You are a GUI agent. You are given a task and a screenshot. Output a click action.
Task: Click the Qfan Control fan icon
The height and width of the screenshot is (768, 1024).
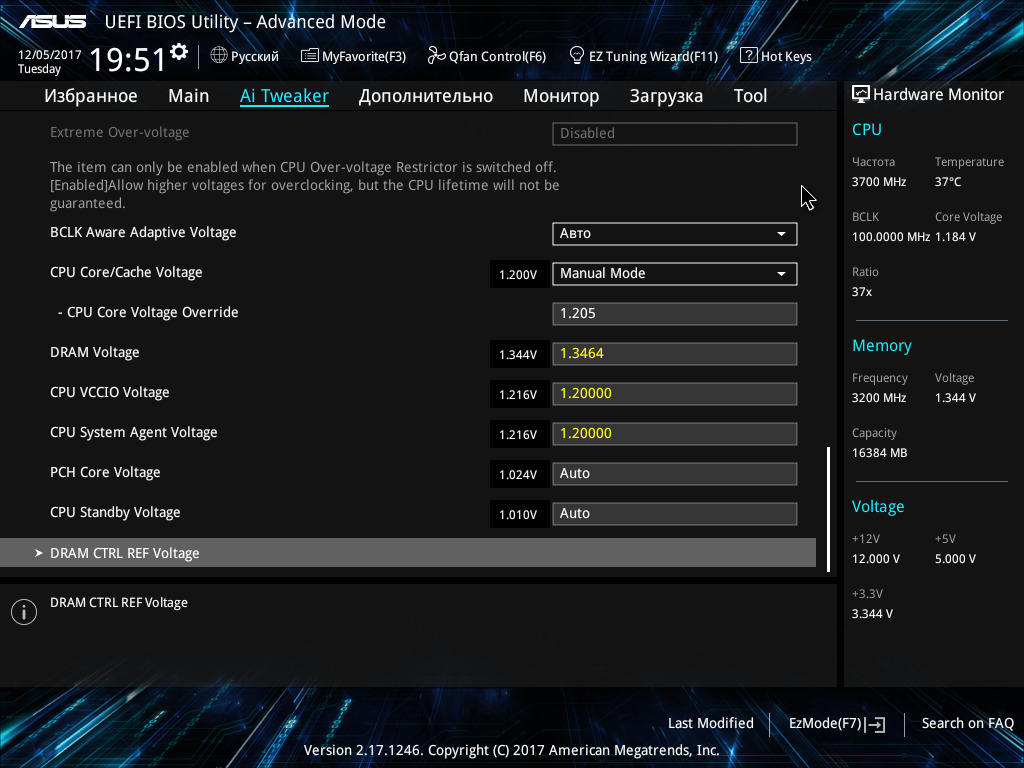[x=436, y=56]
